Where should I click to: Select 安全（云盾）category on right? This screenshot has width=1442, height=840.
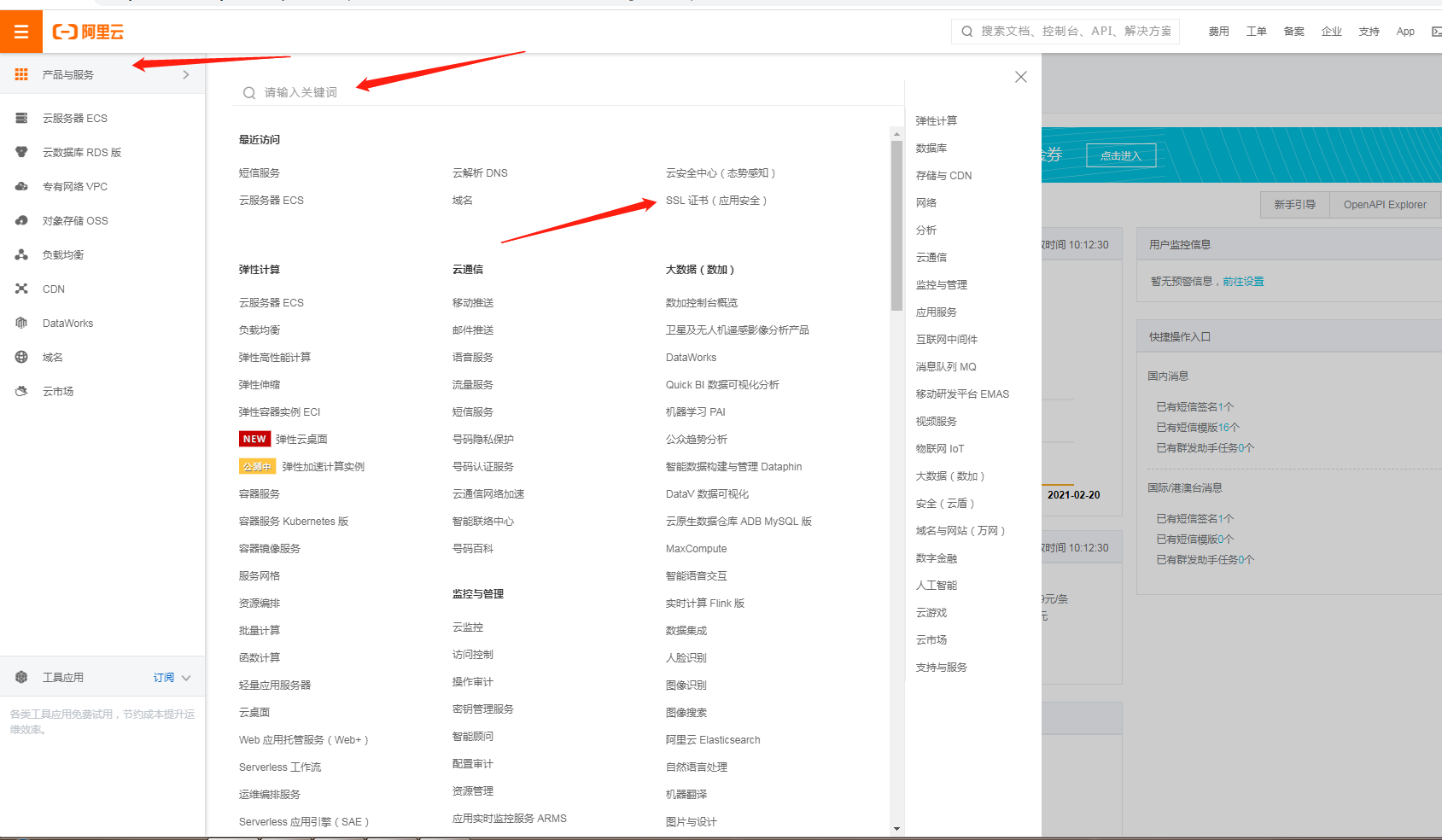click(x=944, y=504)
